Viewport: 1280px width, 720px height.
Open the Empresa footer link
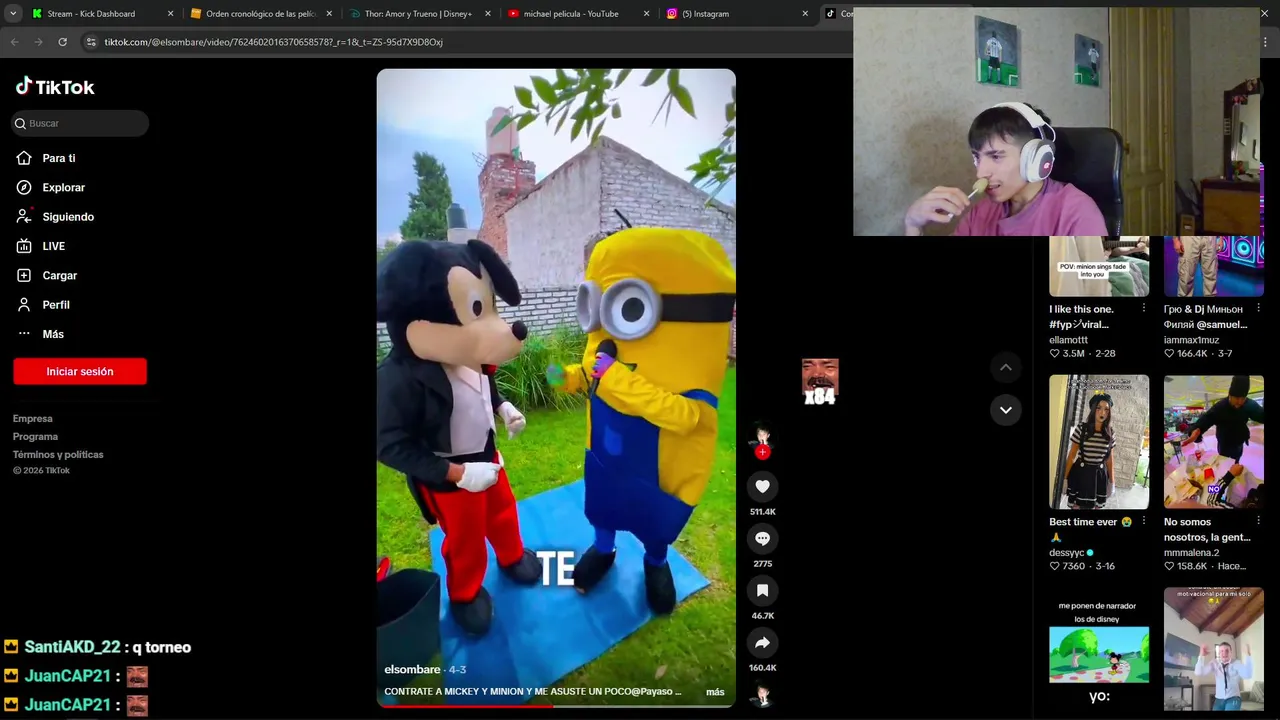point(33,419)
